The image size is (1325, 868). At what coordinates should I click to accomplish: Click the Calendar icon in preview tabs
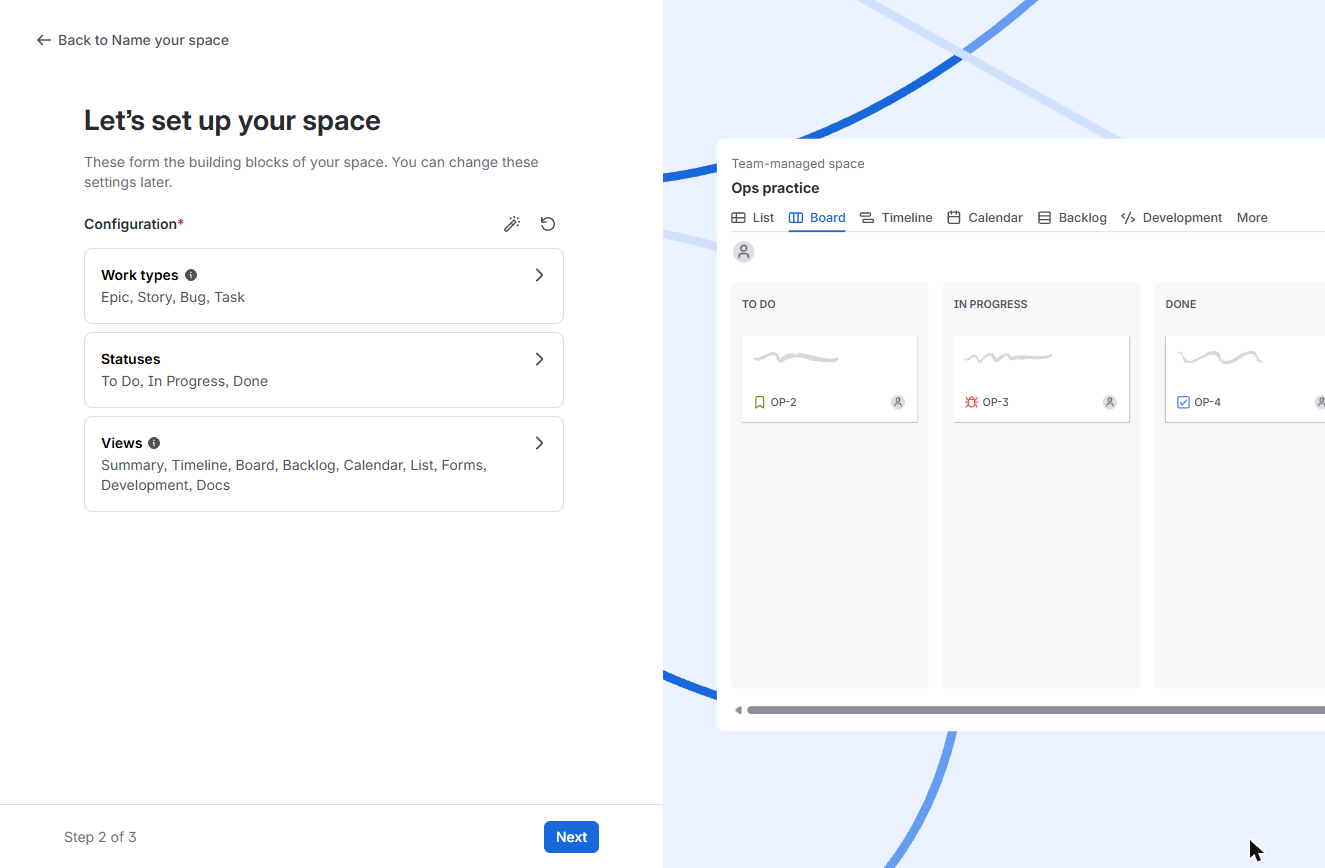click(x=954, y=218)
